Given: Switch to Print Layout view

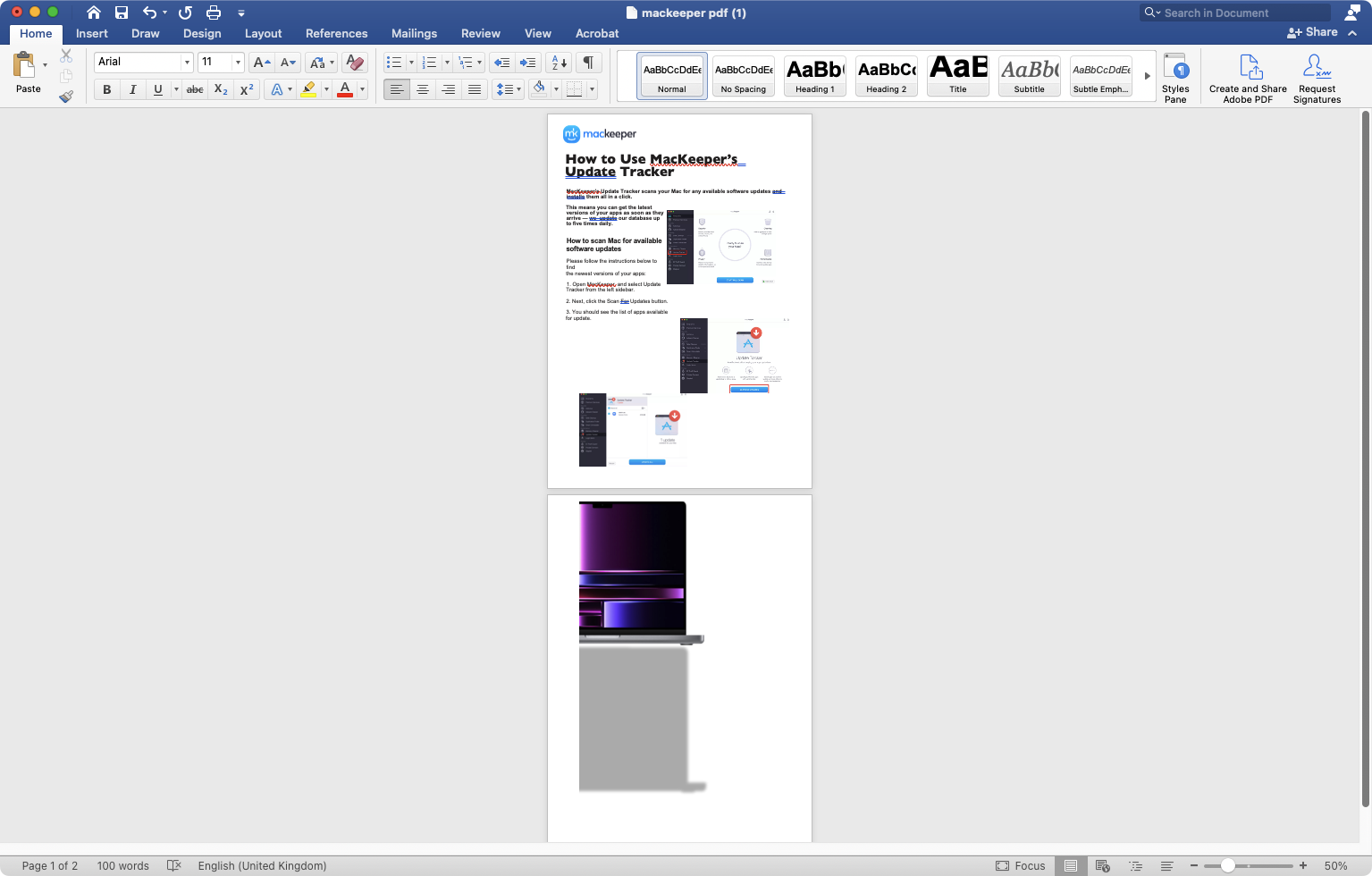Looking at the screenshot, I should click(1070, 865).
